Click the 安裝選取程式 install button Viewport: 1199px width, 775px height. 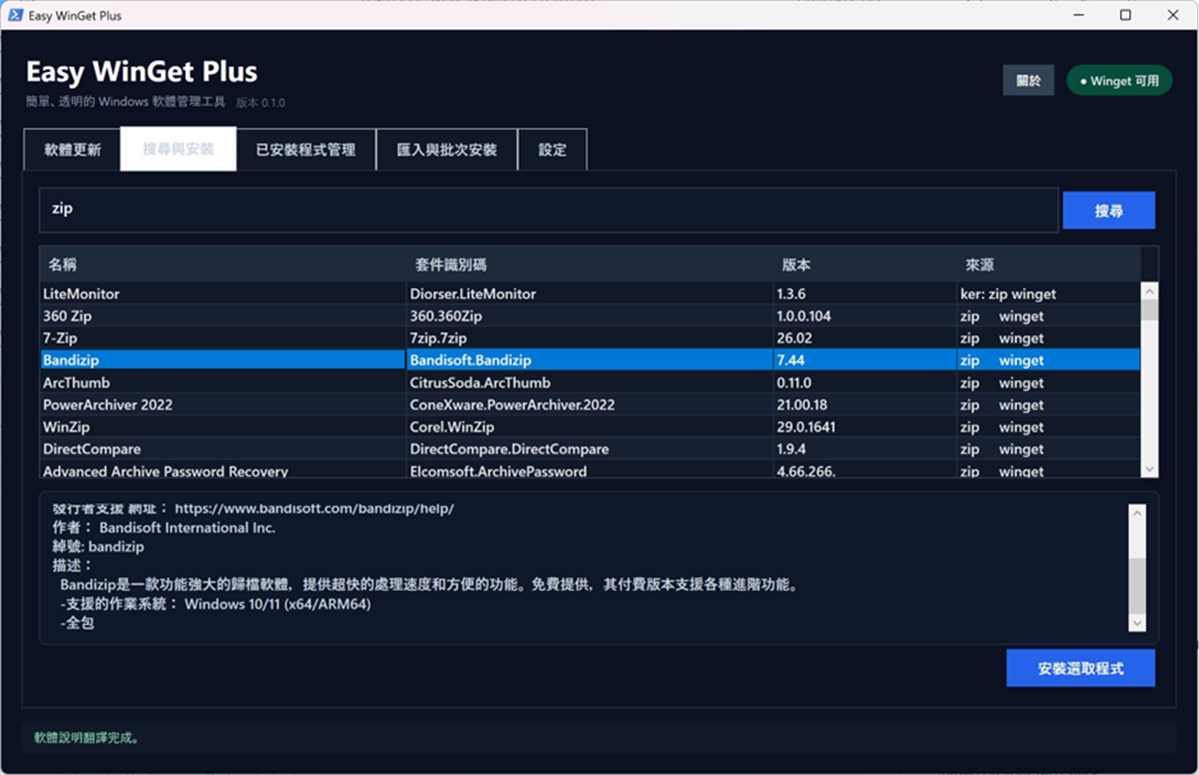pyautogui.click(x=1080, y=668)
